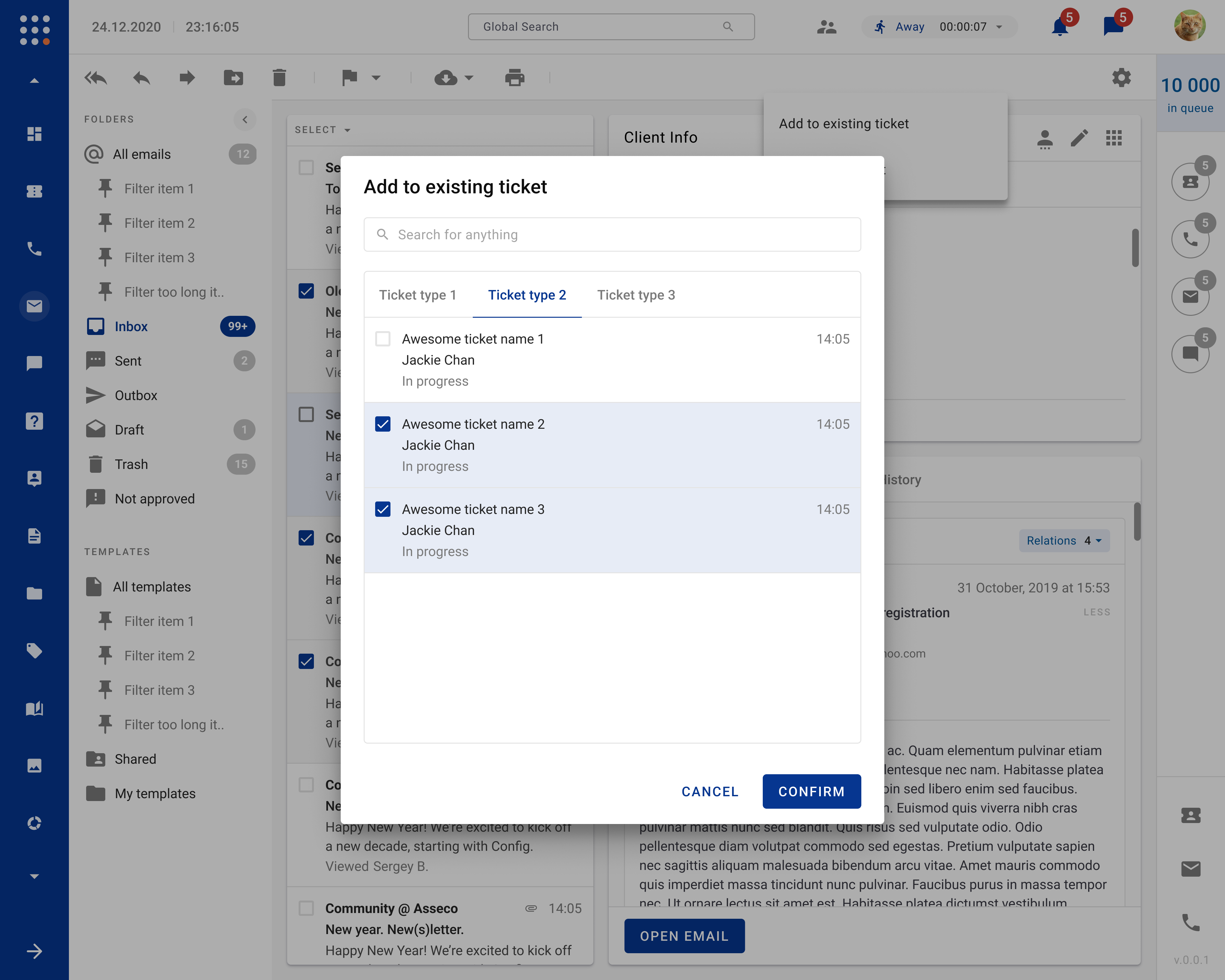Open the Mail icon in left sidebar
This screenshot has width=1225, height=980.
pyautogui.click(x=34, y=306)
